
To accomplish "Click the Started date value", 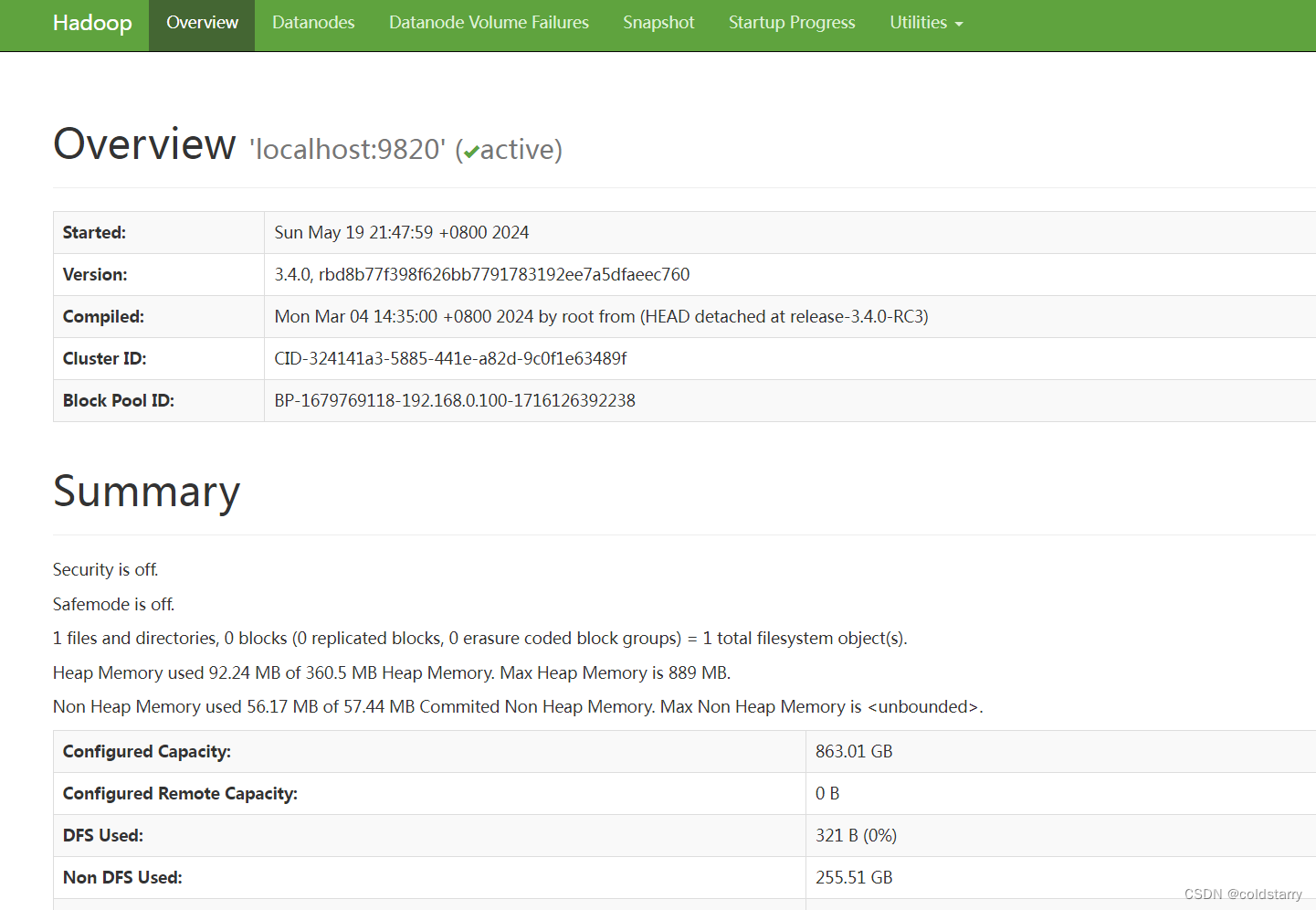I will point(402,232).
